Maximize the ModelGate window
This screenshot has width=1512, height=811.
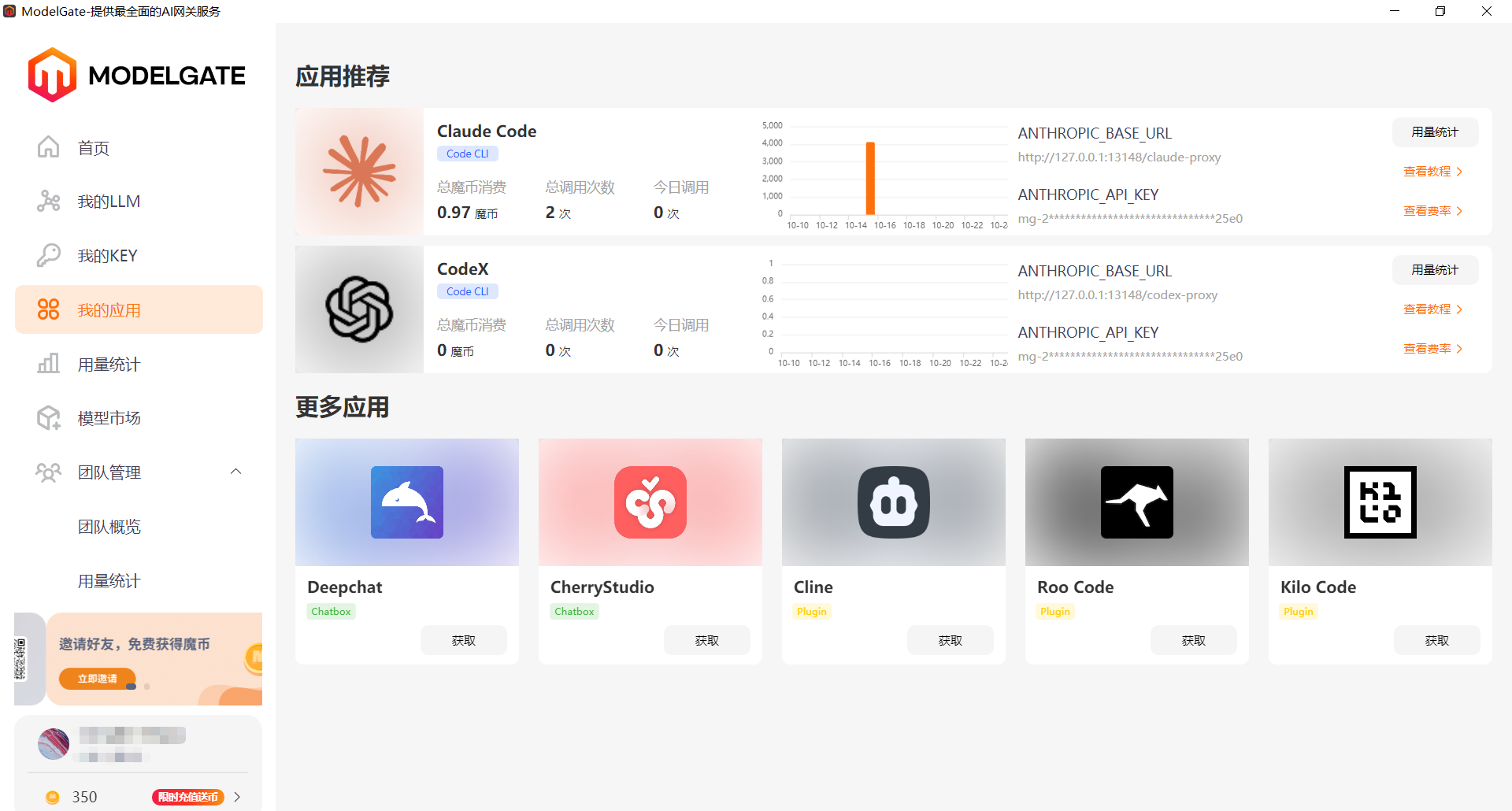tap(1440, 11)
